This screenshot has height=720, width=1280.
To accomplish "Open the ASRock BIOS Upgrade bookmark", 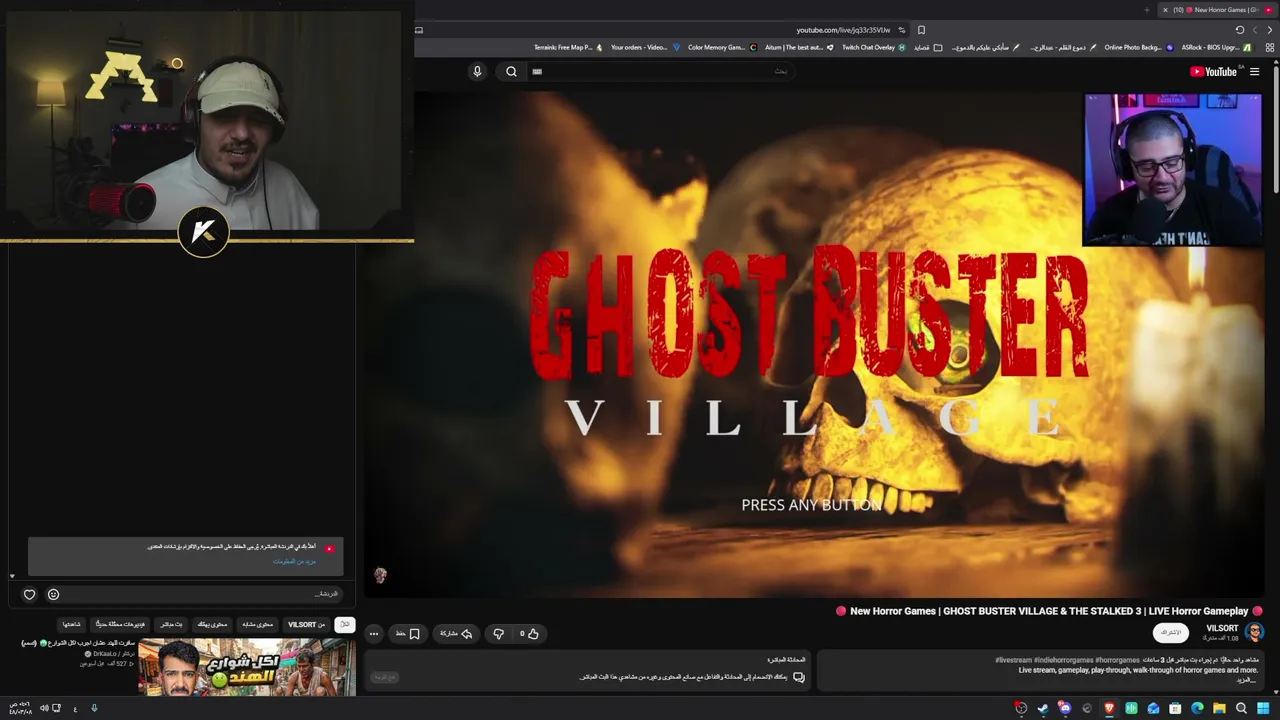I will pos(1215,47).
